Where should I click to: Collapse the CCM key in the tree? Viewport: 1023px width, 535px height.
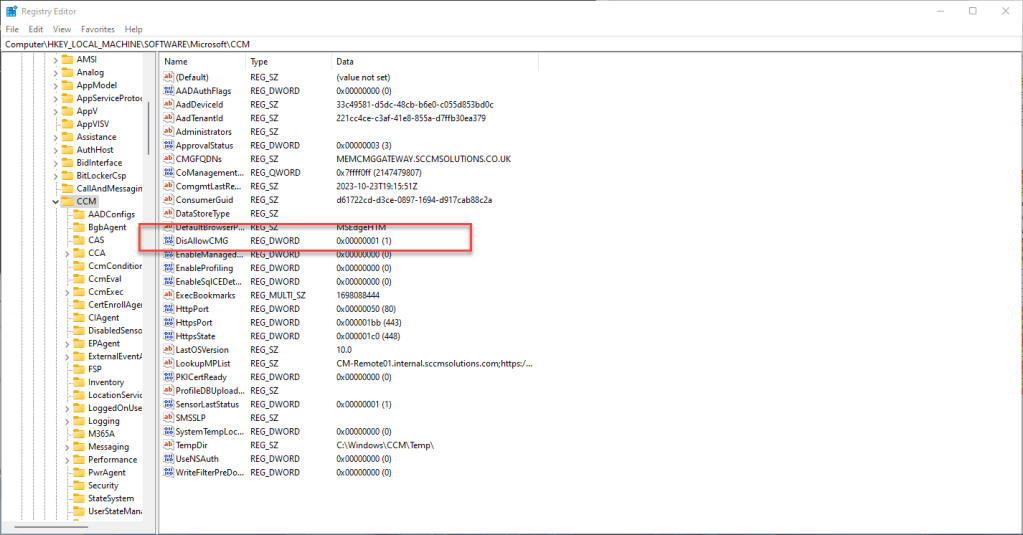pos(55,201)
